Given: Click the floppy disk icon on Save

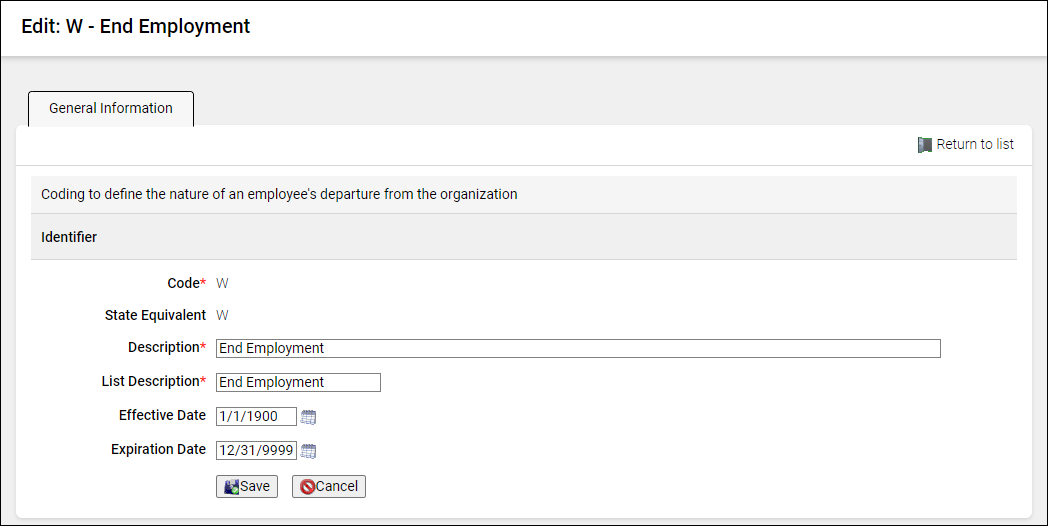Looking at the screenshot, I should click(x=231, y=487).
